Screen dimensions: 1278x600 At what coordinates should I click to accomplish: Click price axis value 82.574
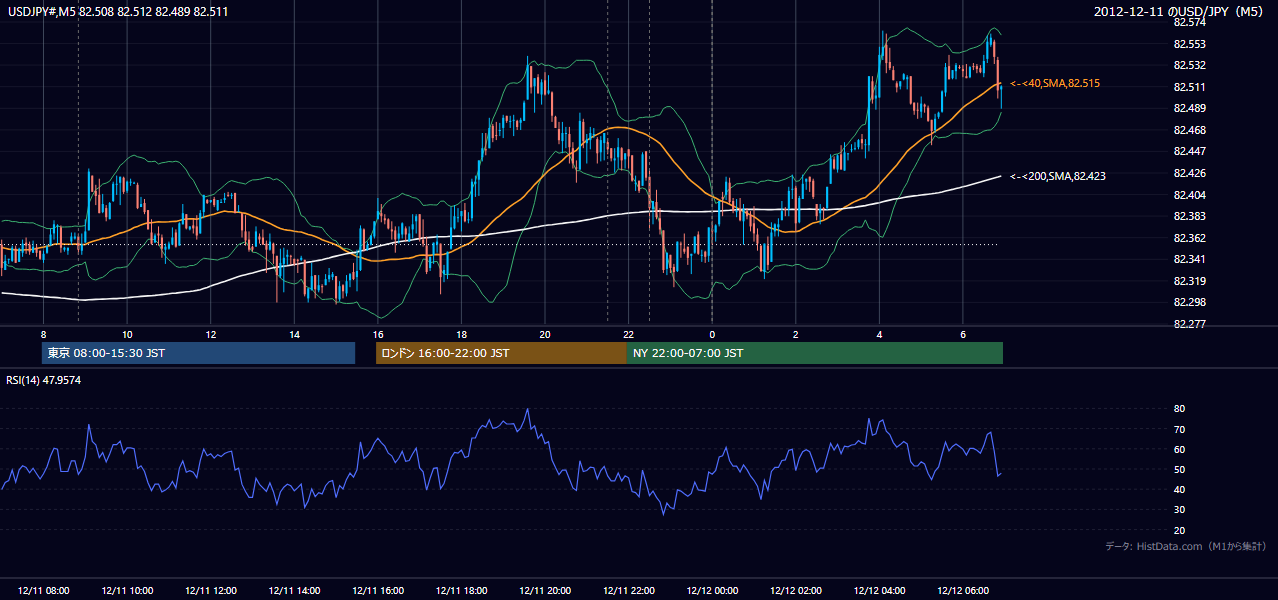click(1189, 22)
